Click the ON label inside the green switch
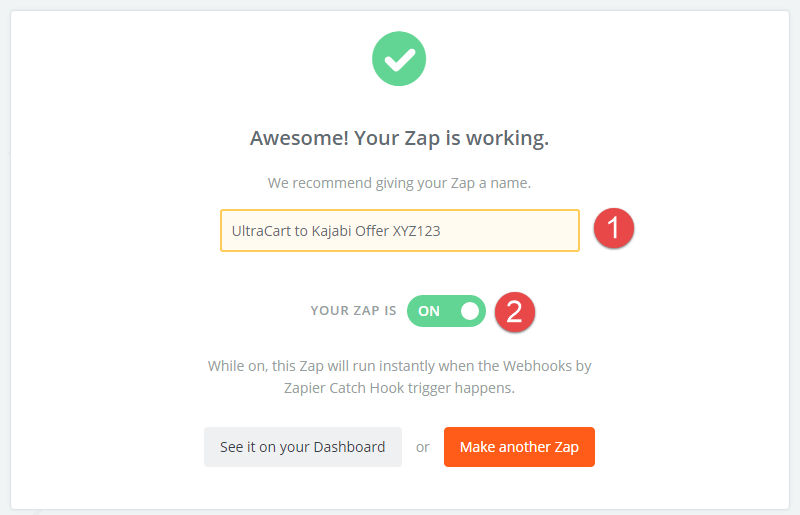Screen dimensions: 800x515 click(429, 311)
